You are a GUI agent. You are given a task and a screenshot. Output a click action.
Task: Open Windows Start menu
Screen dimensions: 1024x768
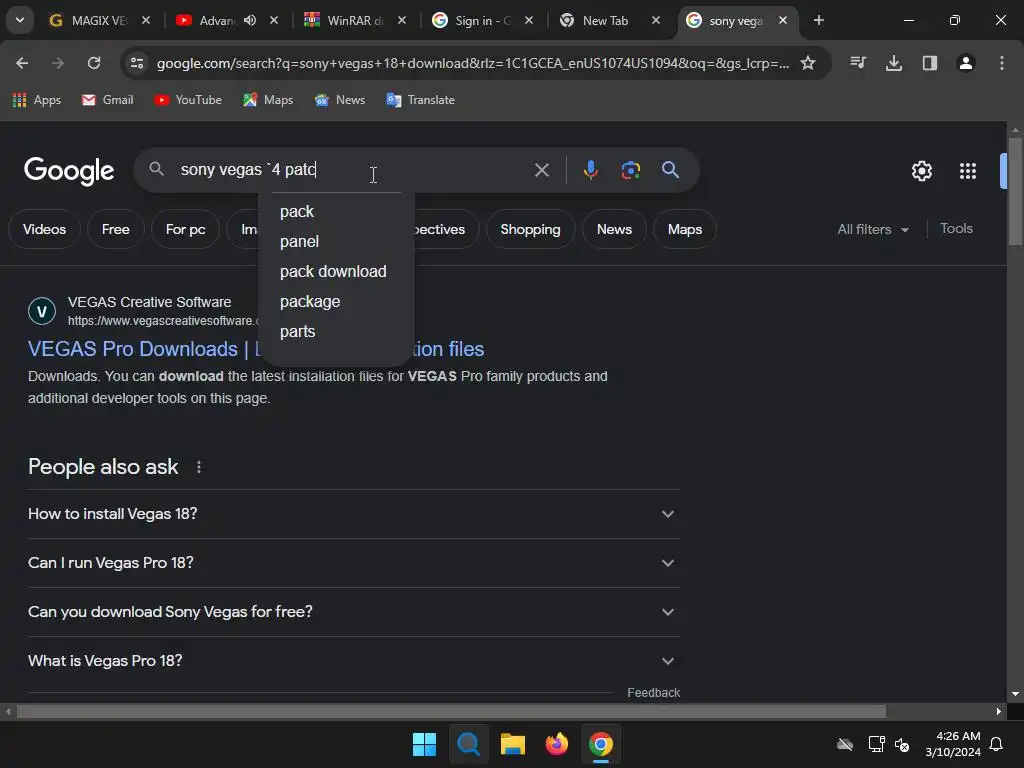coord(424,744)
